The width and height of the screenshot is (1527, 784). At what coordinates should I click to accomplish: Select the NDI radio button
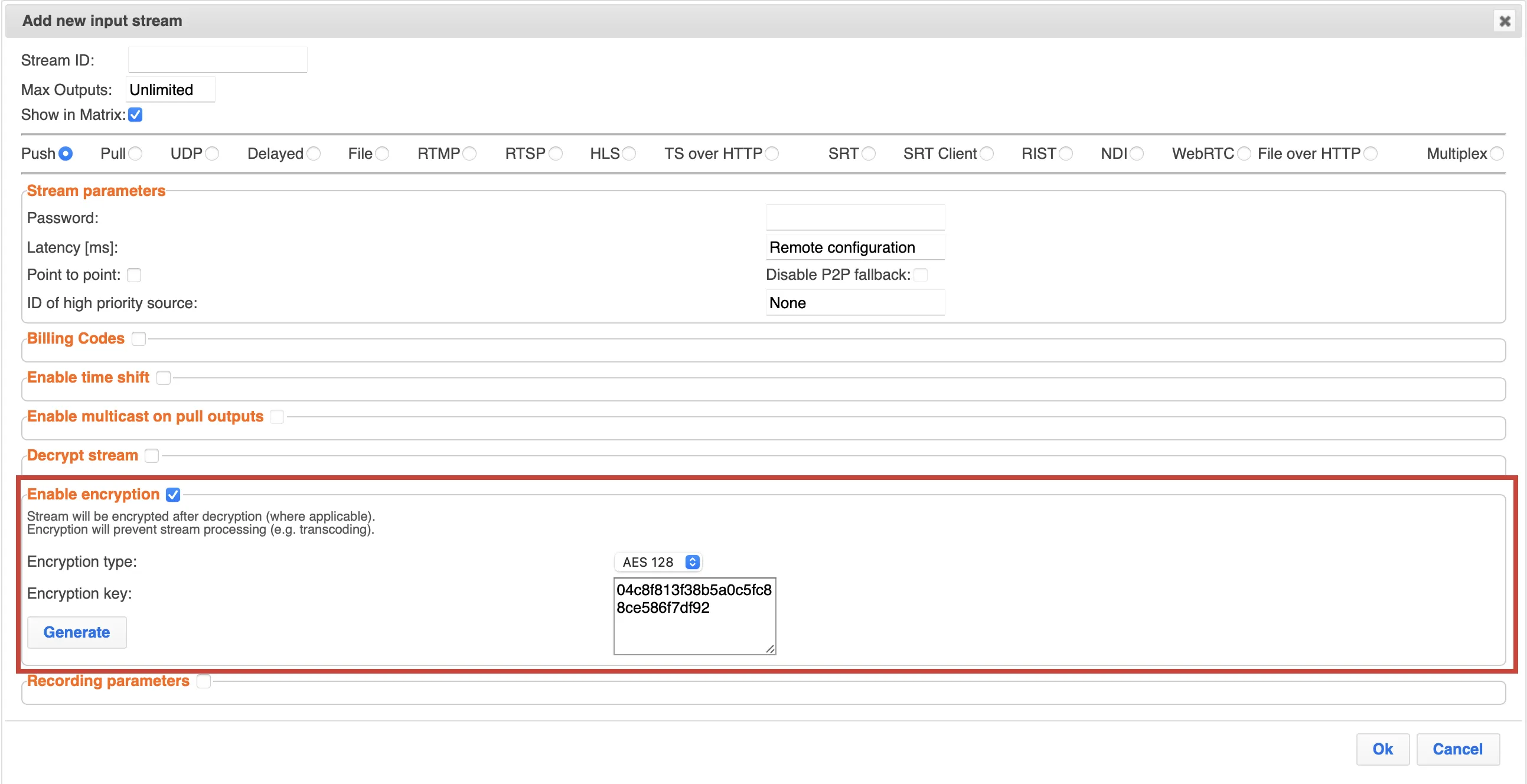(x=1136, y=154)
